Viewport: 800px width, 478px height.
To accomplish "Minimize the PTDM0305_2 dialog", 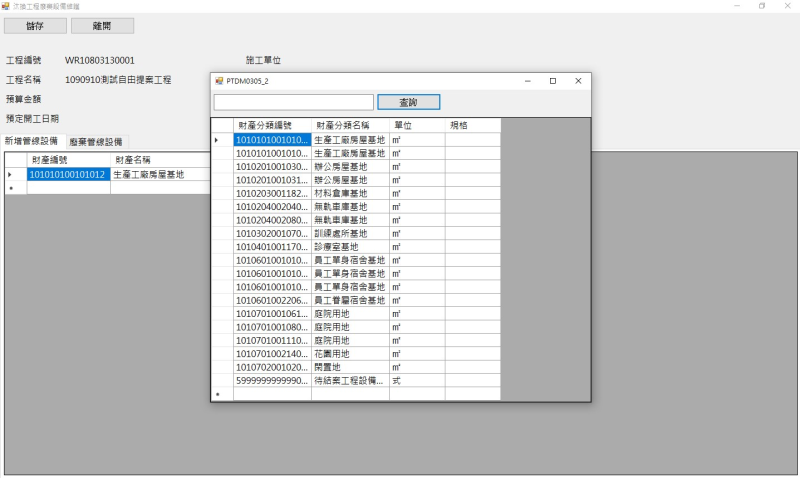I will click(x=528, y=81).
